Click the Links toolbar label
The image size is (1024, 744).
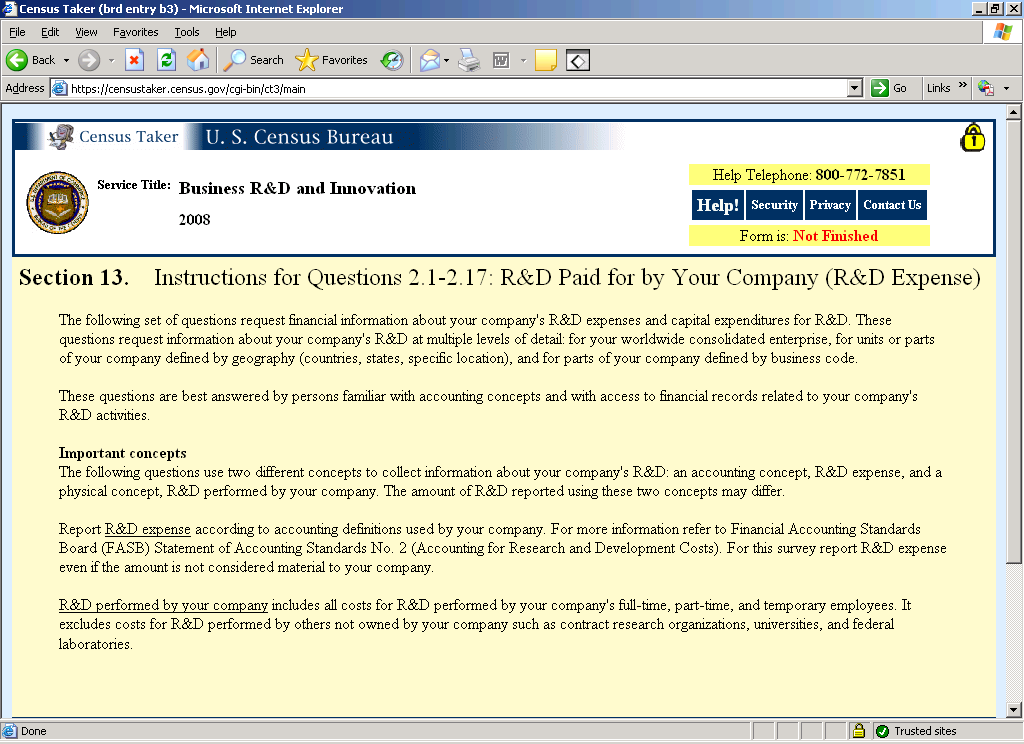938,88
